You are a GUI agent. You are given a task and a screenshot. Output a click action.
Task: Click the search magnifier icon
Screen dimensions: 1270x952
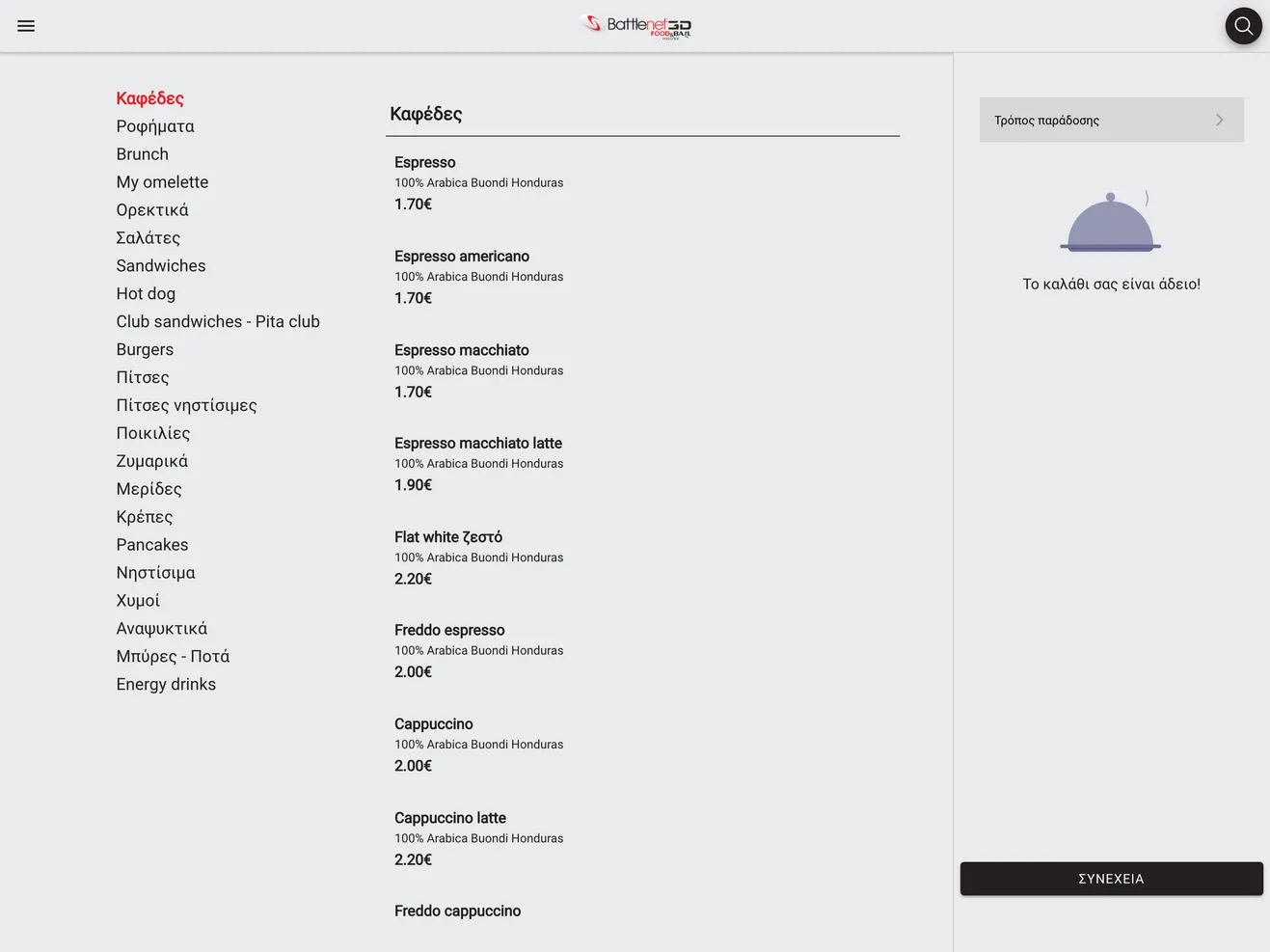point(1243,26)
